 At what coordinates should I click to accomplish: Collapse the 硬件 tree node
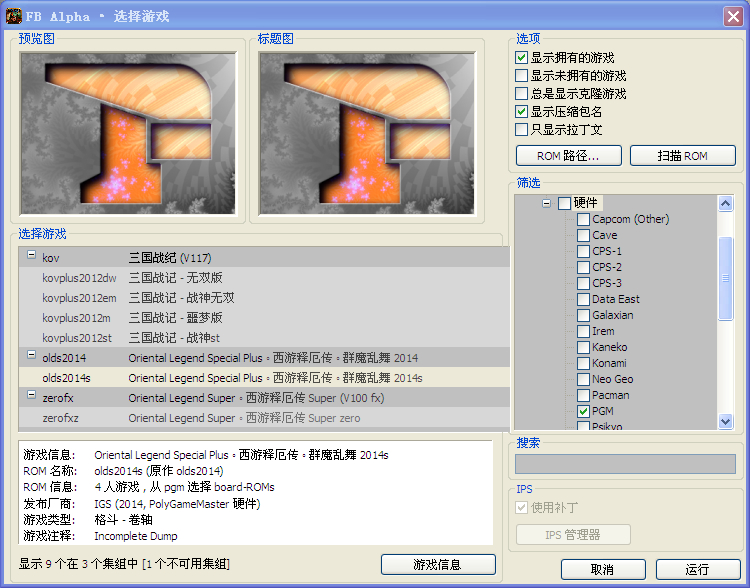pos(546,203)
